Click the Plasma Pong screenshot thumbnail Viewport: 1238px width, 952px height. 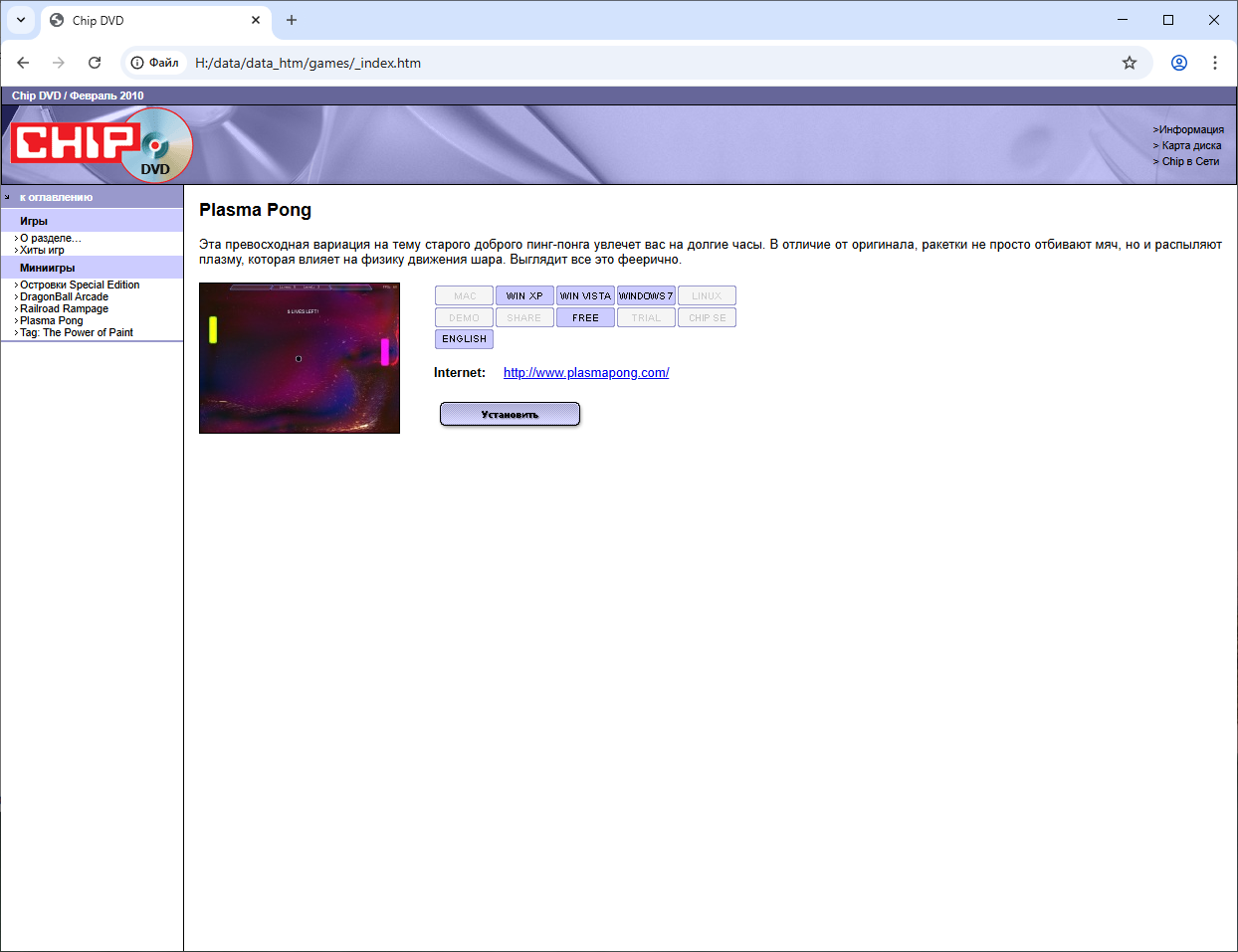tap(300, 358)
